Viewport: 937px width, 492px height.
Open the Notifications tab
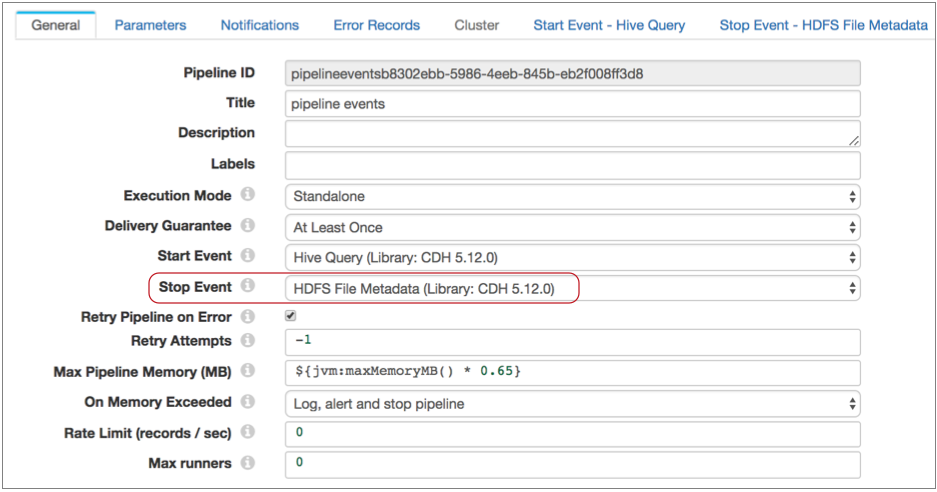coord(259,25)
